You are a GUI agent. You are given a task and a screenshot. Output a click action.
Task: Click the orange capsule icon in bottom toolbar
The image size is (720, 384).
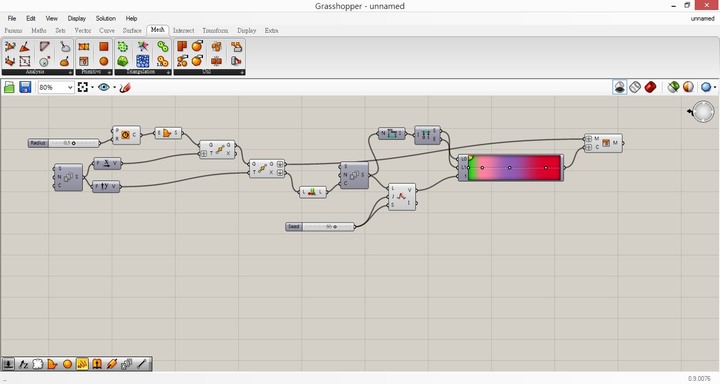pos(112,364)
